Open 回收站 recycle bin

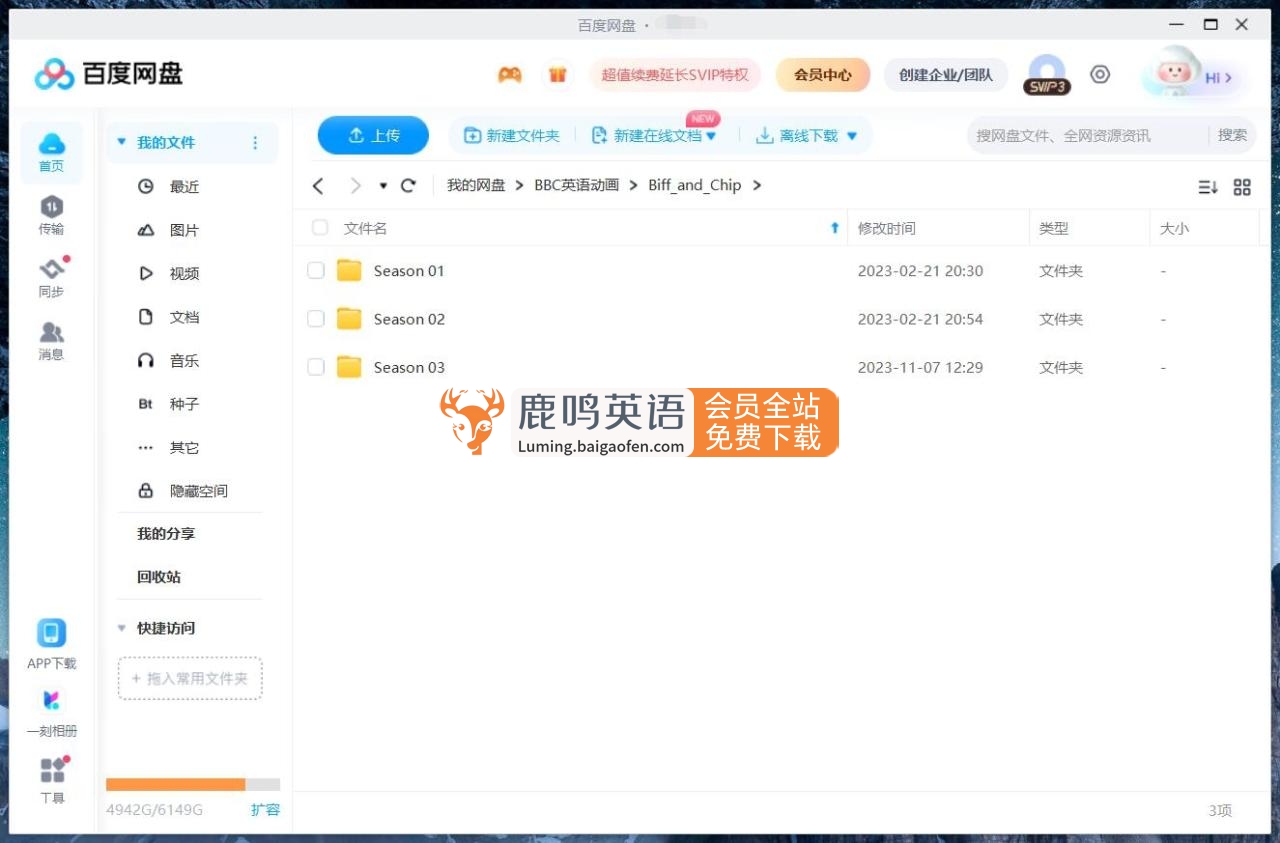click(x=159, y=577)
